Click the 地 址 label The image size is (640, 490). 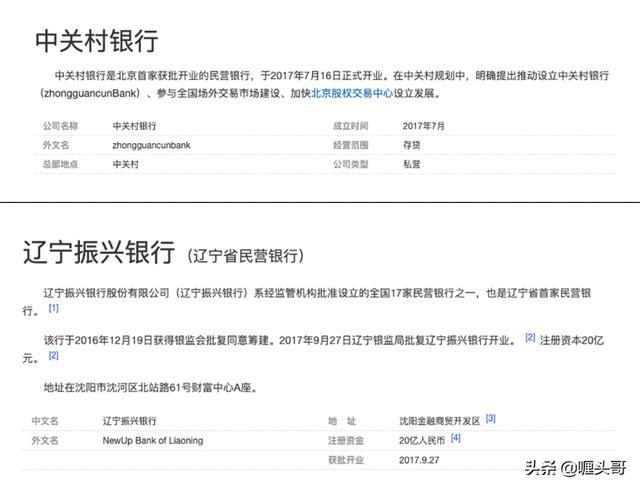[x=342, y=421]
